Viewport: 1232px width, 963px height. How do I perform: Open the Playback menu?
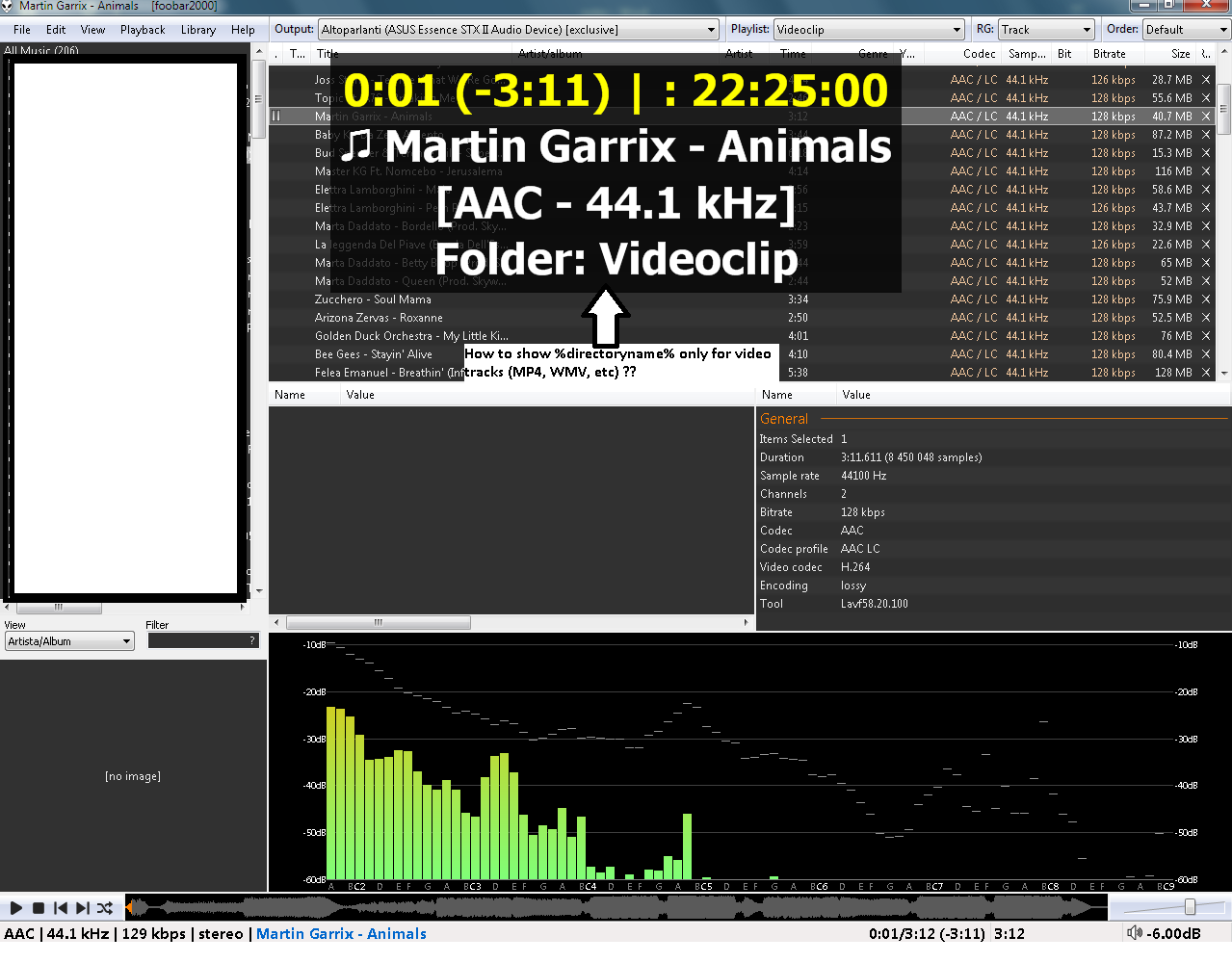tap(143, 30)
